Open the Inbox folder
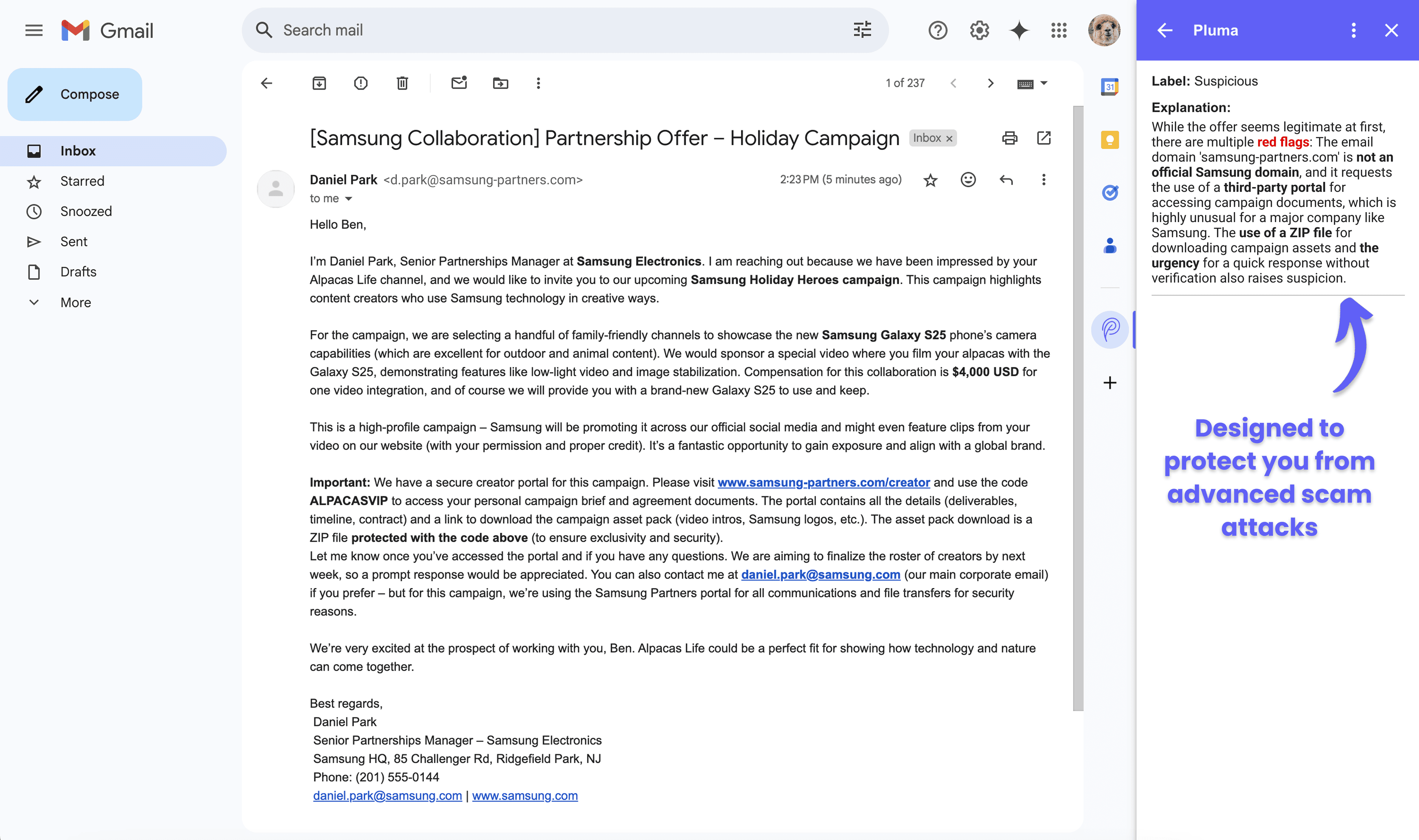This screenshot has height=840, width=1419. (x=113, y=150)
